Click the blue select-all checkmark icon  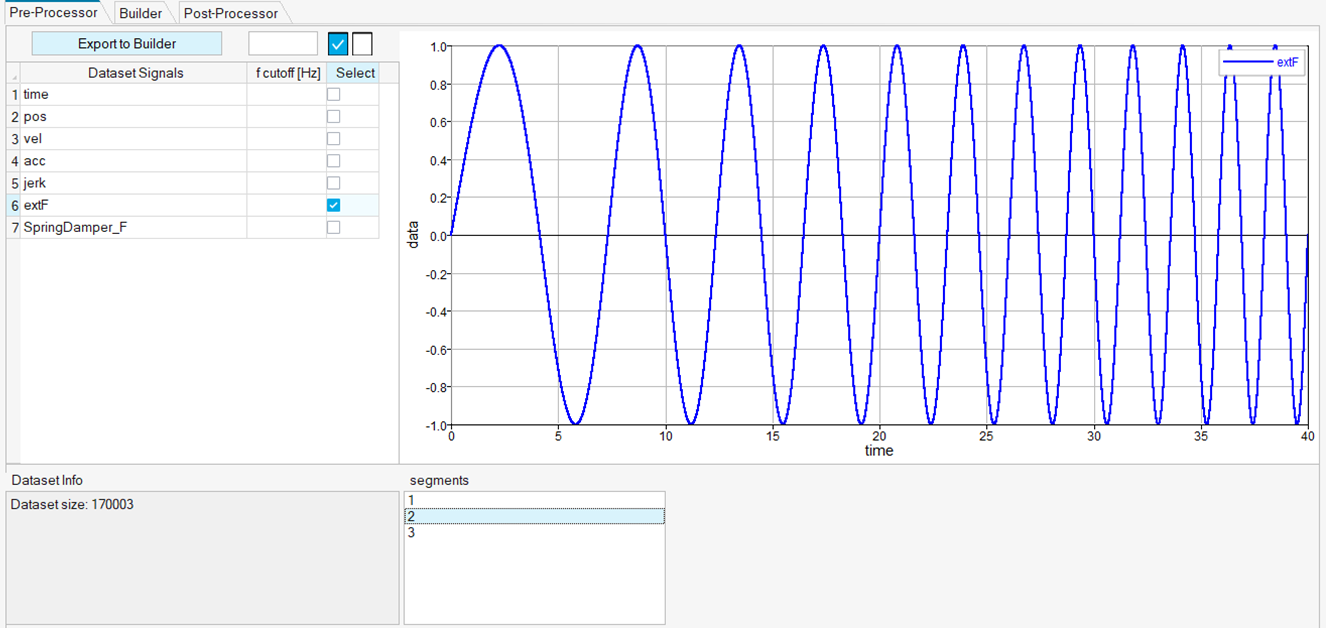[x=338, y=44]
